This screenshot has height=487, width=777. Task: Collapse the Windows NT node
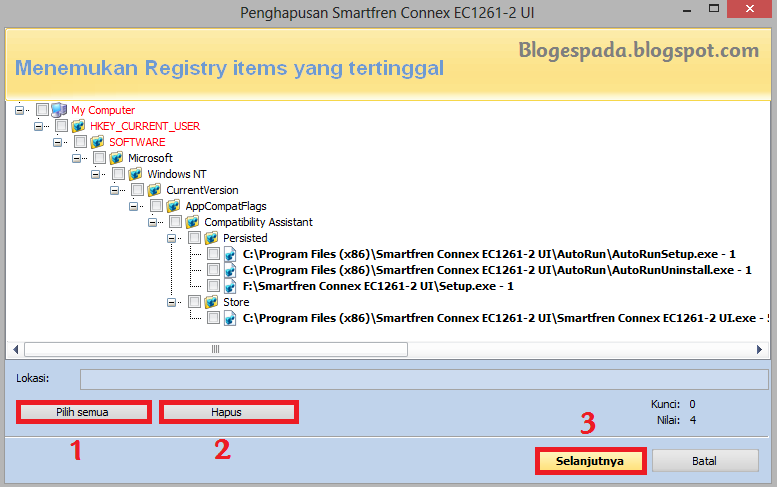point(96,174)
